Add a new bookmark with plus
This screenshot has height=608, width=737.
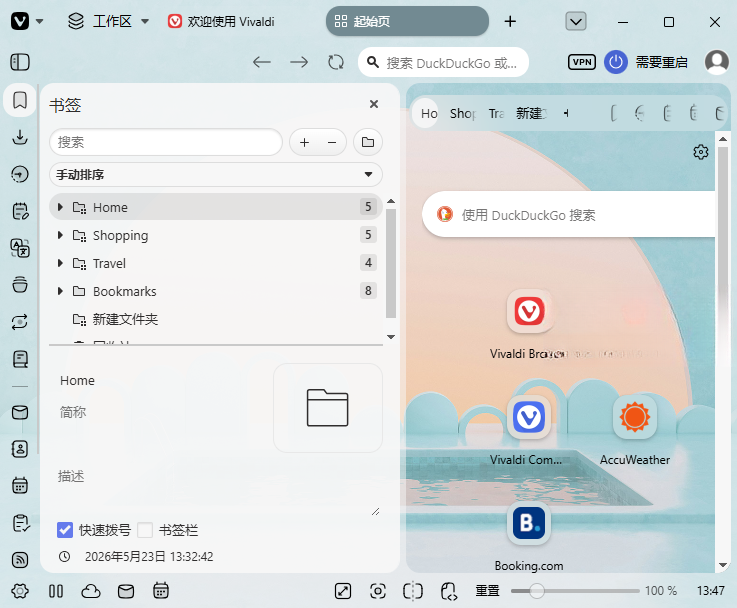pos(305,142)
